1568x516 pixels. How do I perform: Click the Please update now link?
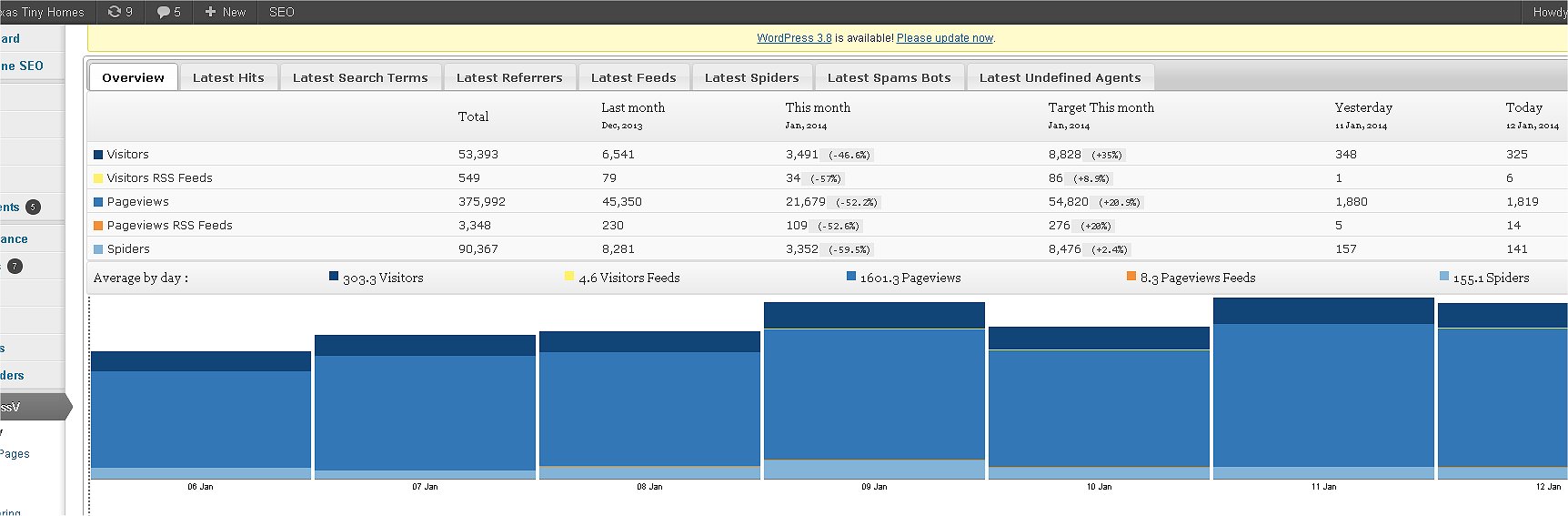tap(944, 38)
